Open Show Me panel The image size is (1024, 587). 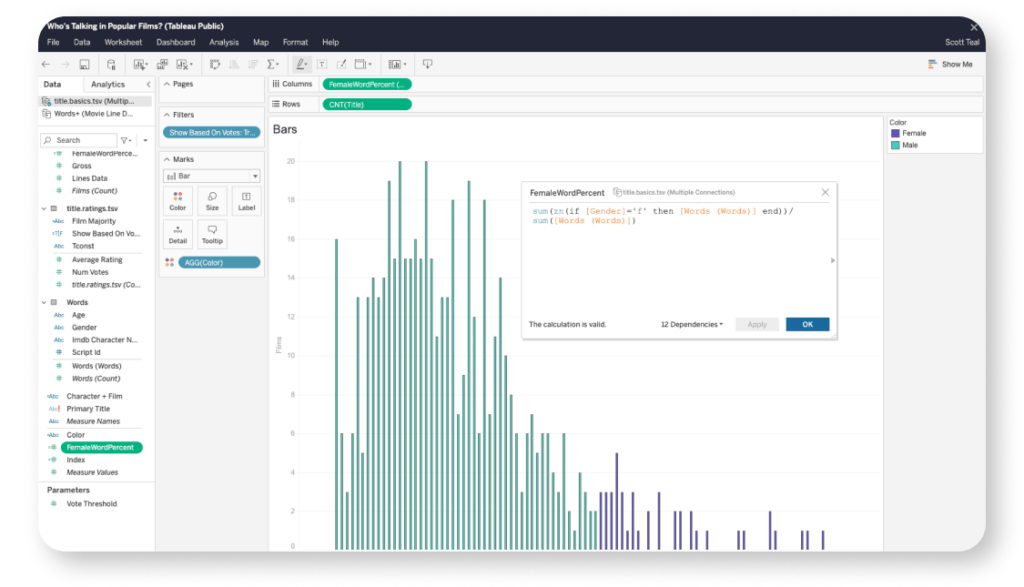pos(950,64)
